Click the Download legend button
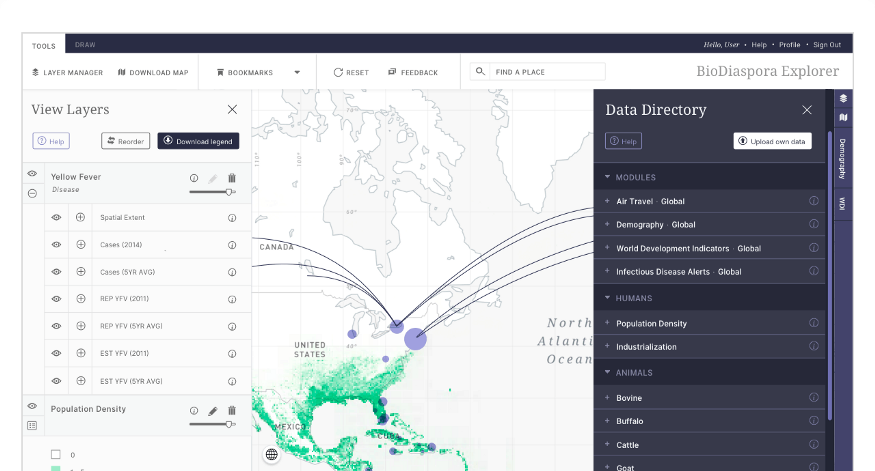875x471 pixels. click(x=198, y=141)
